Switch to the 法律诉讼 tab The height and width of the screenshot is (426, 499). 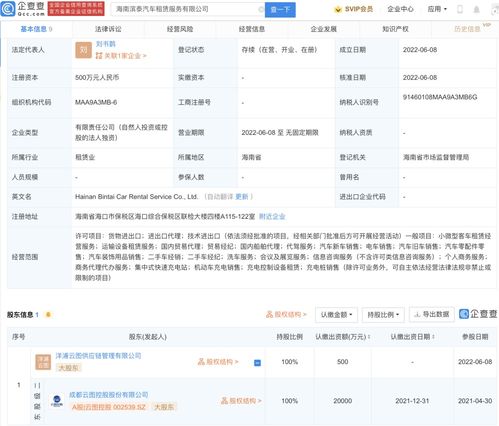(x=108, y=29)
